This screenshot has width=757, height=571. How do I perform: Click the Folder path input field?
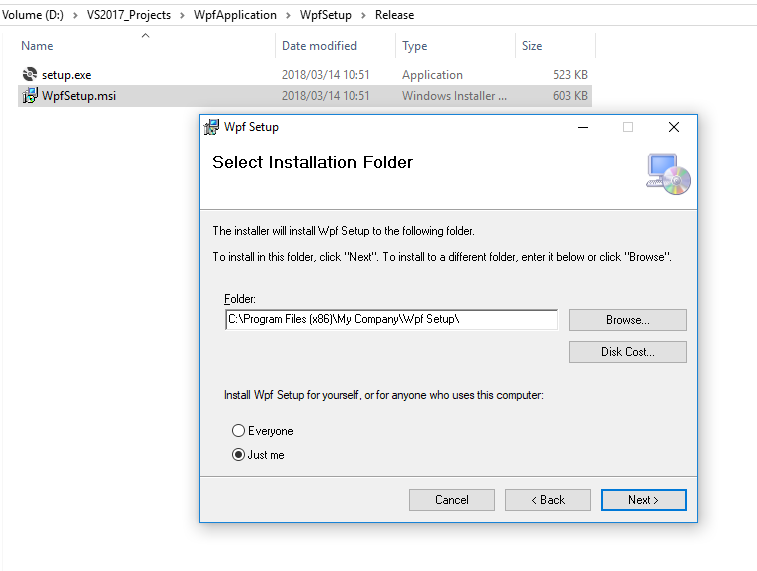click(x=390, y=320)
